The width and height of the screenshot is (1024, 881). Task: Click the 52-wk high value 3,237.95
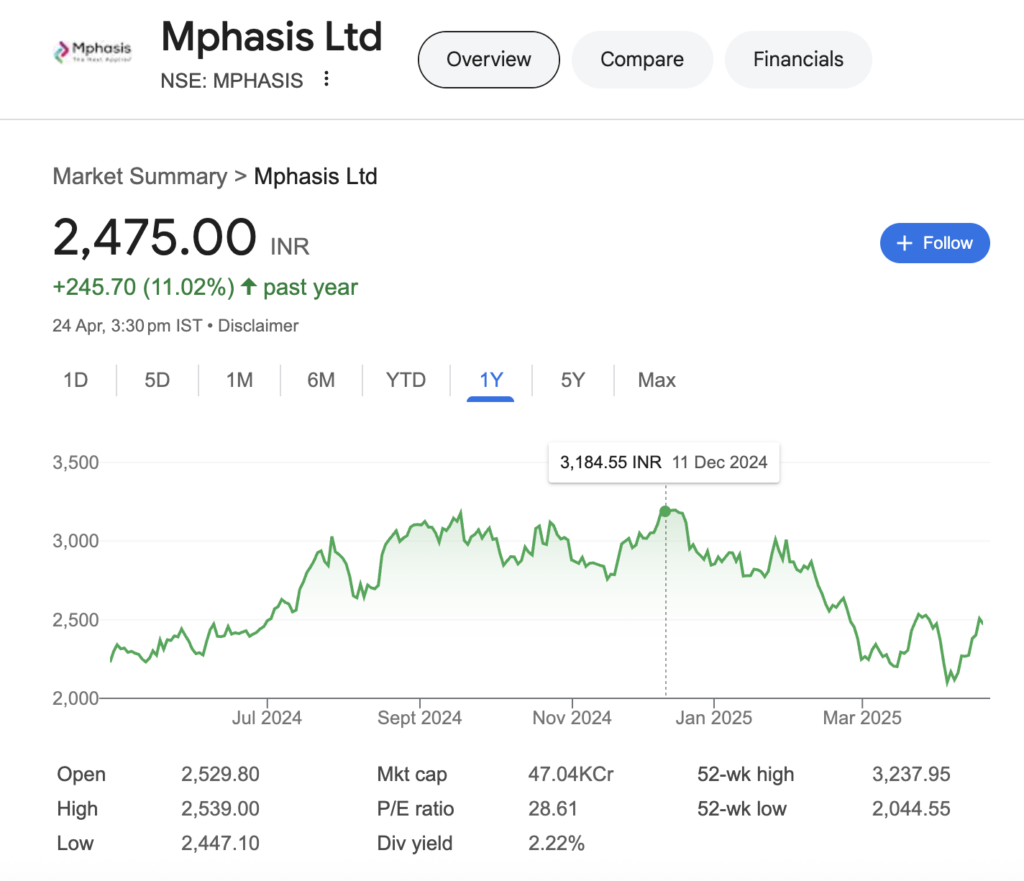pyautogui.click(x=911, y=774)
